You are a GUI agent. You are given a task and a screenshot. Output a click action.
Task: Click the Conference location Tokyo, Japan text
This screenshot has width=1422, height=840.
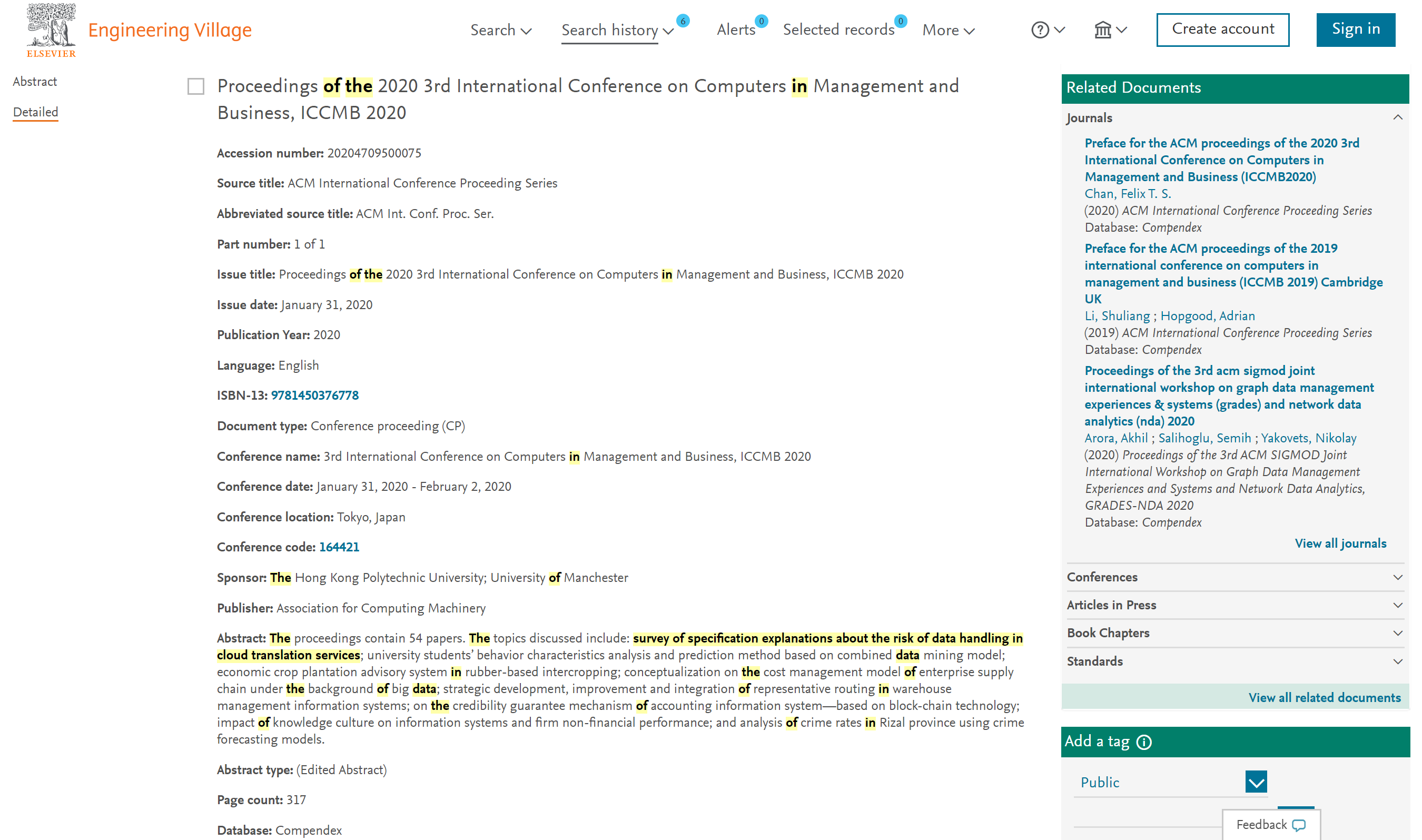point(371,517)
